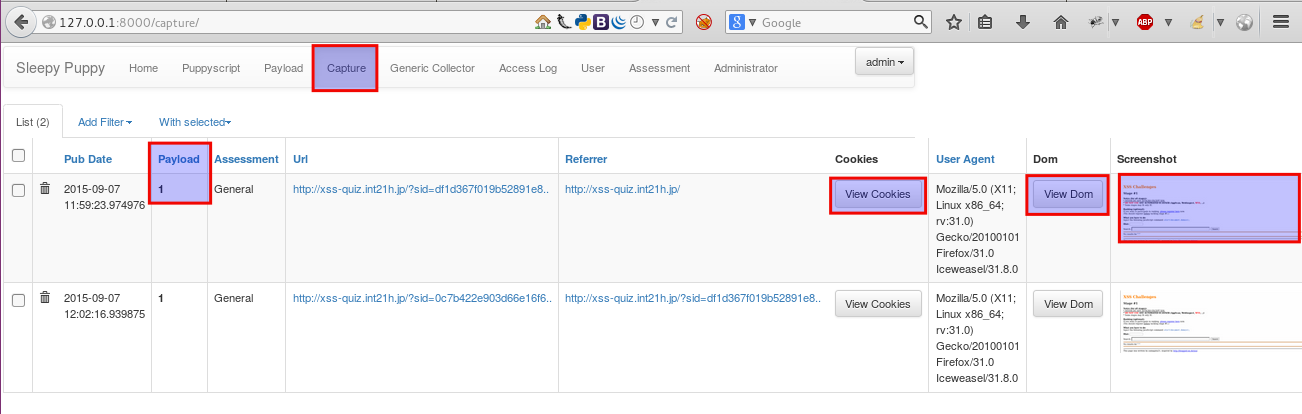Reload the page with the refresh icon
1302x414 pixels.
coord(673,22)
